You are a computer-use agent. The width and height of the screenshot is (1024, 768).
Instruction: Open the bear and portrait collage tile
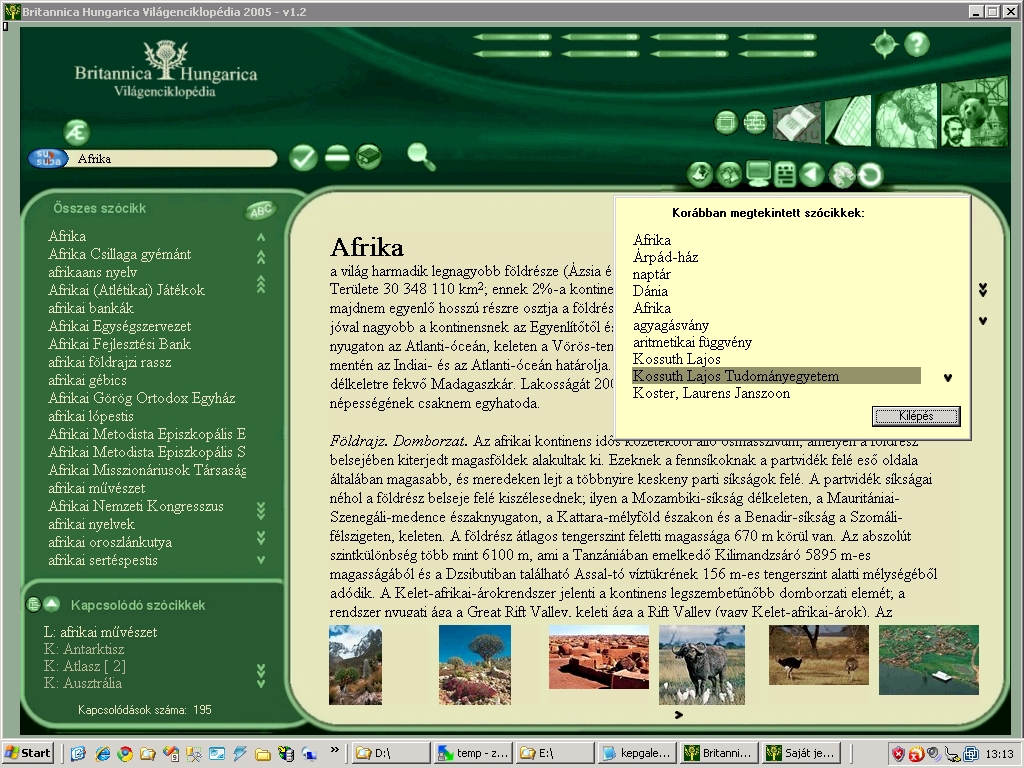click(x=974, y=112)
